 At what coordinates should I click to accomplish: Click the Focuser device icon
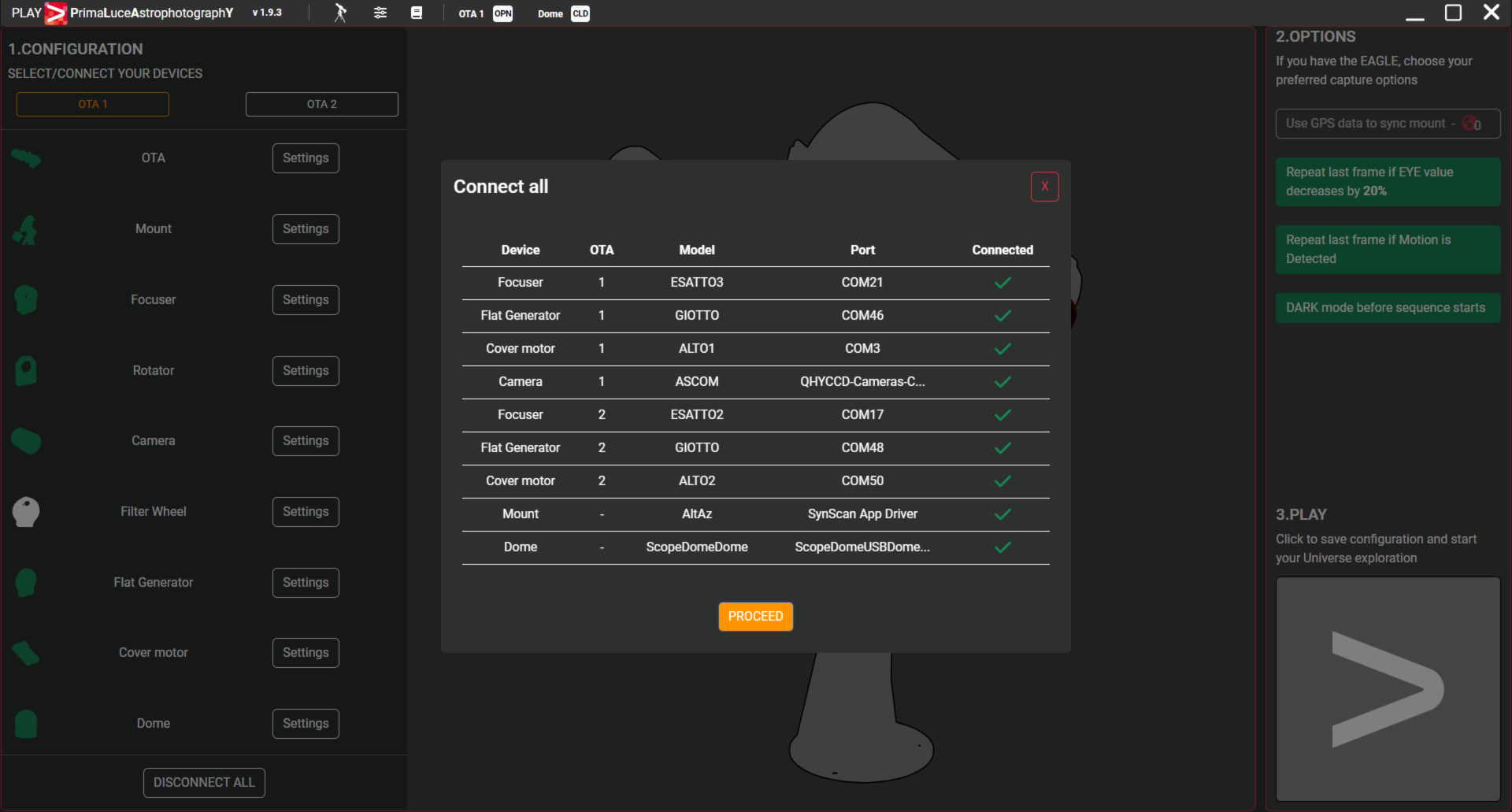(26, 299)
